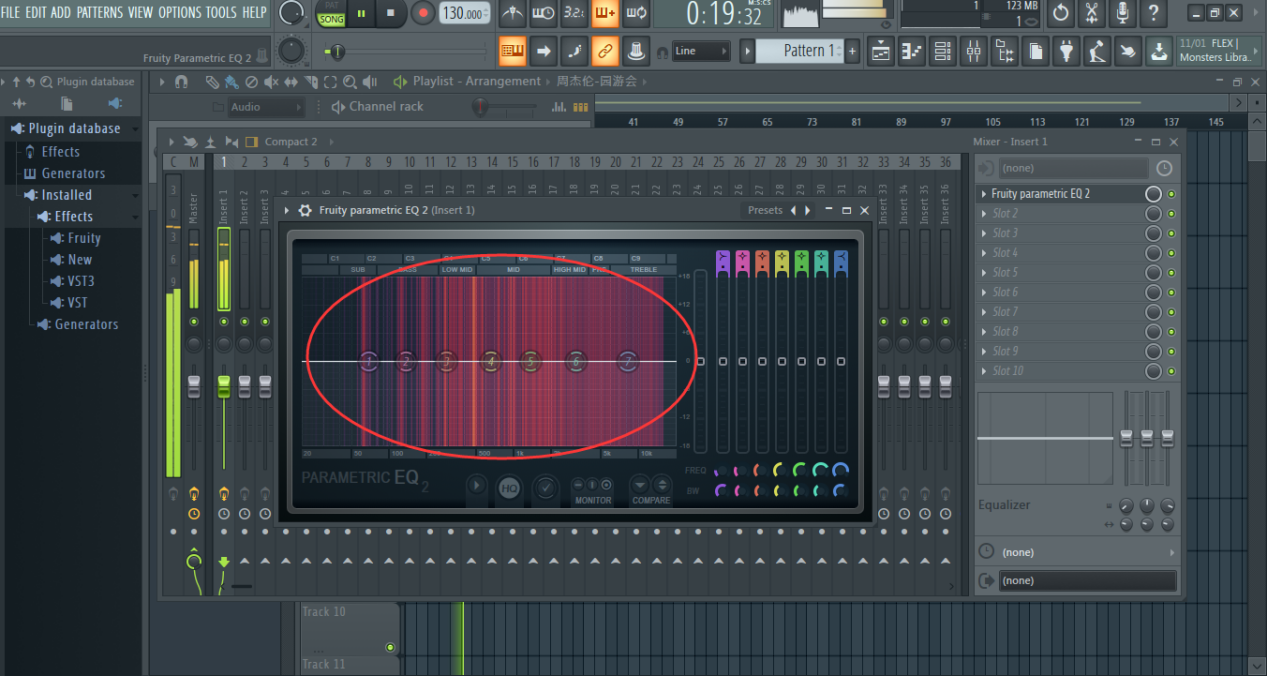Open the Piano roll from toolbar

(x=911, y=50)
